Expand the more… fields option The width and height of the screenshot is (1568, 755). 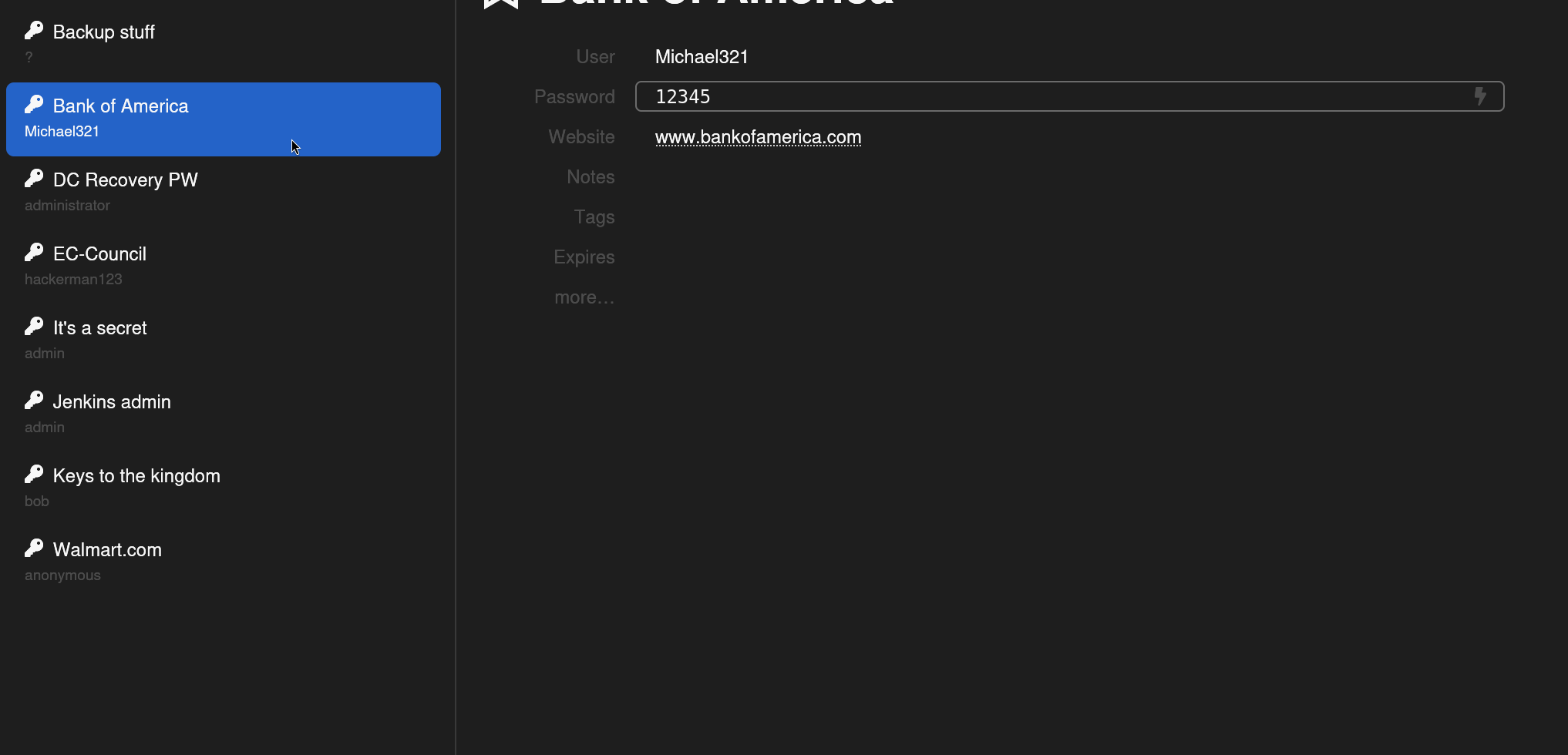(584, 297)
